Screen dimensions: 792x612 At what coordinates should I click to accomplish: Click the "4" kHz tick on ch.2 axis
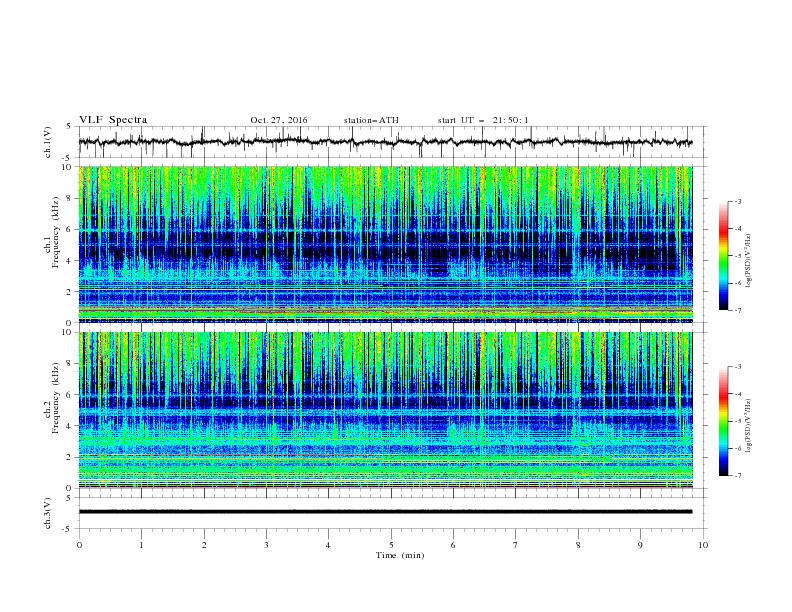(71, 426)
